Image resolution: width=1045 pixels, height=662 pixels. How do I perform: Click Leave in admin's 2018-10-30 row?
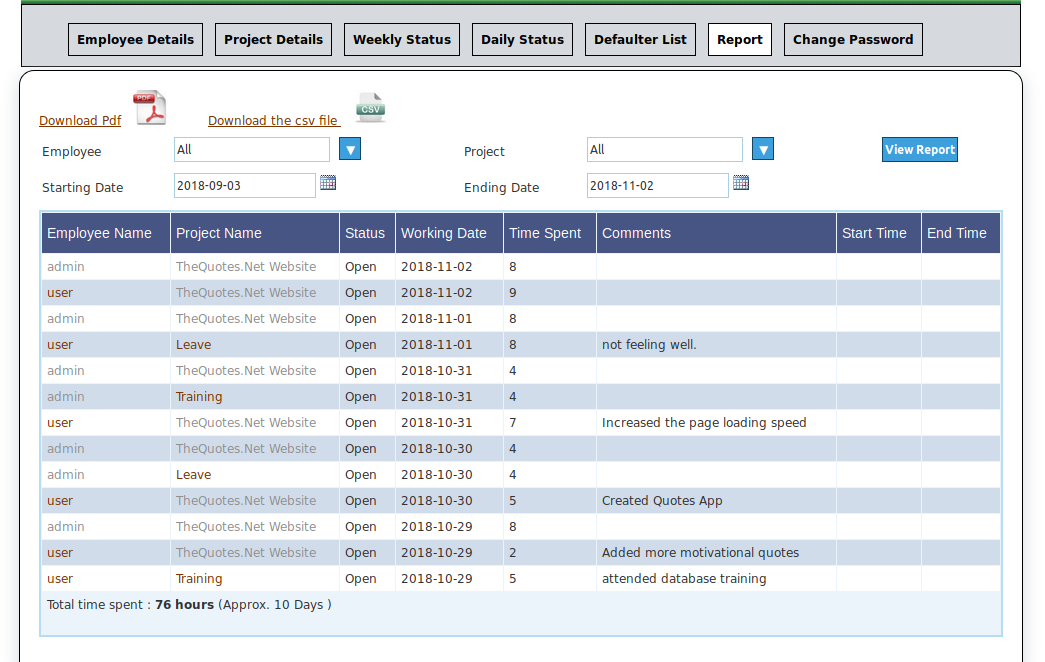(x=193, y=475)
